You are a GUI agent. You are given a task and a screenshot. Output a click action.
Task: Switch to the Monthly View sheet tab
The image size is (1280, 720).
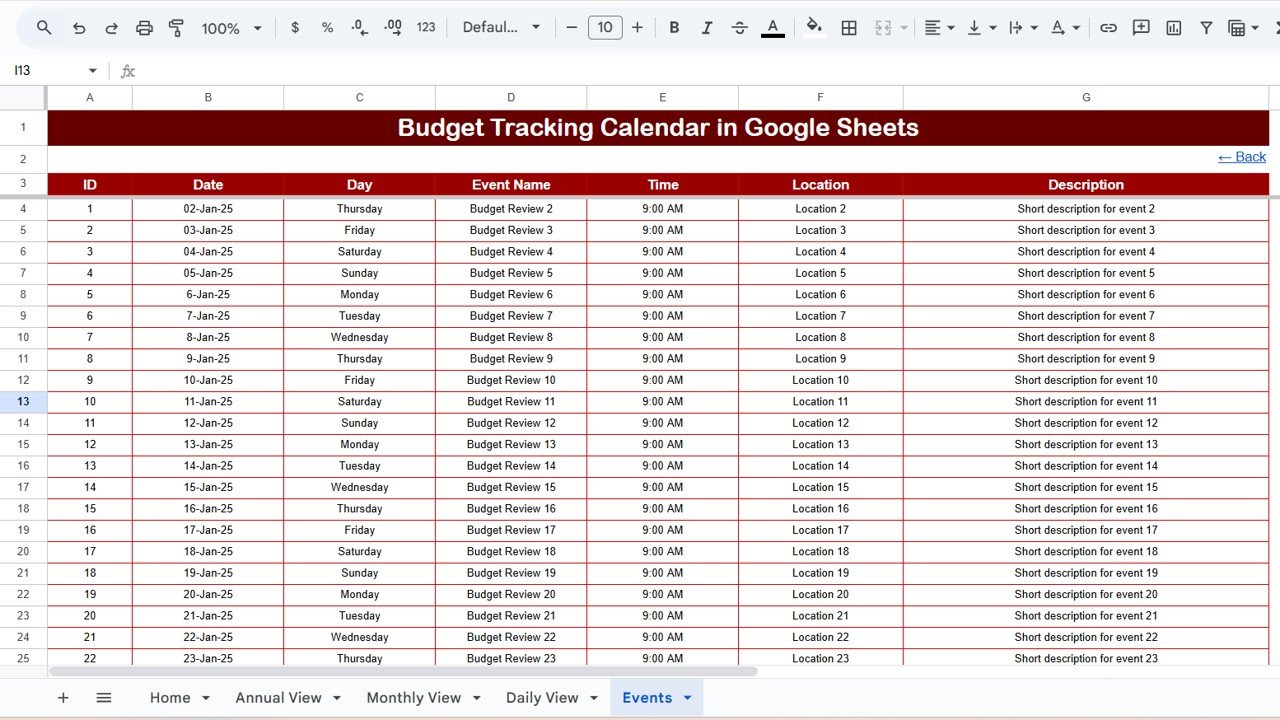[414, 698]
